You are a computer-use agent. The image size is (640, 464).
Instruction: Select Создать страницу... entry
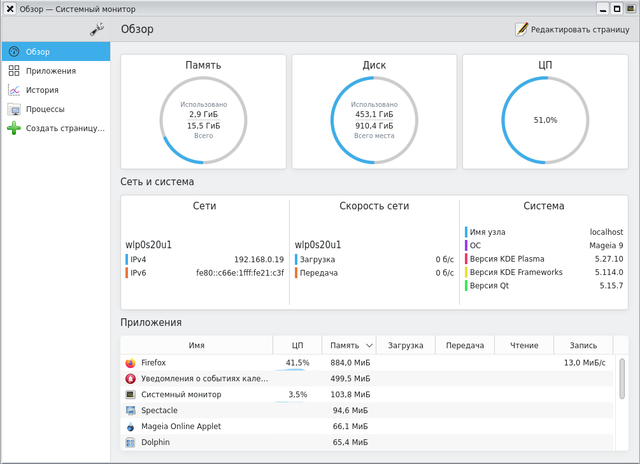point(56,128)
